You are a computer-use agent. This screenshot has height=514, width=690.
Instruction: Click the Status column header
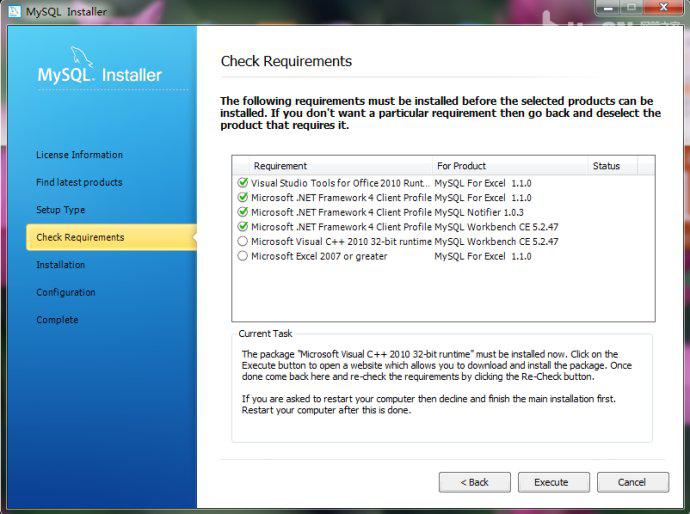(x=612, y=166)
